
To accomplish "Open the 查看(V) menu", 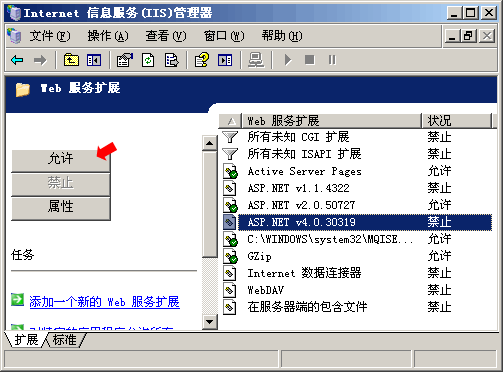I will click(166, 36).
